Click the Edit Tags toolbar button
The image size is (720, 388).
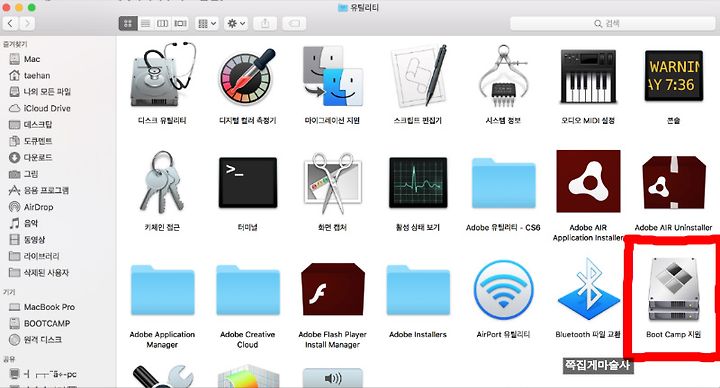click(x=294, y=23)
